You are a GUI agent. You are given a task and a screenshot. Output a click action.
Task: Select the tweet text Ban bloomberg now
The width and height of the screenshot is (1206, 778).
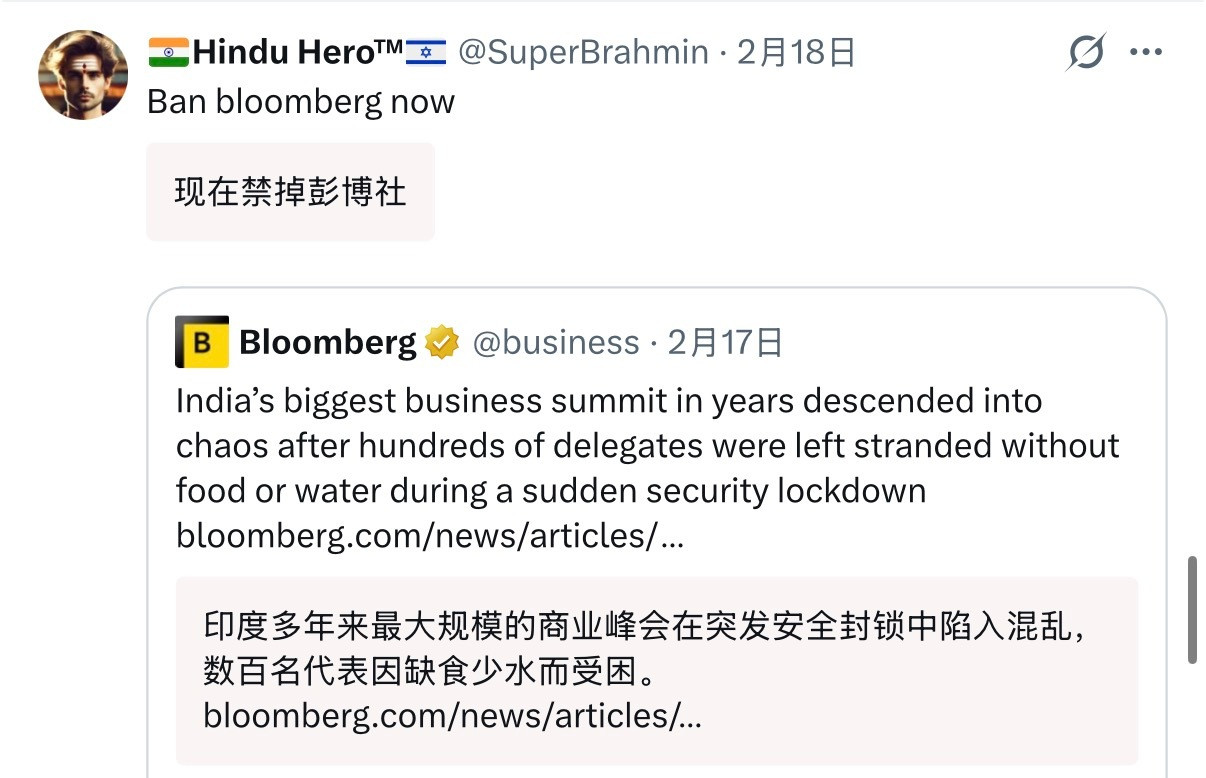[x=300, y=101]
